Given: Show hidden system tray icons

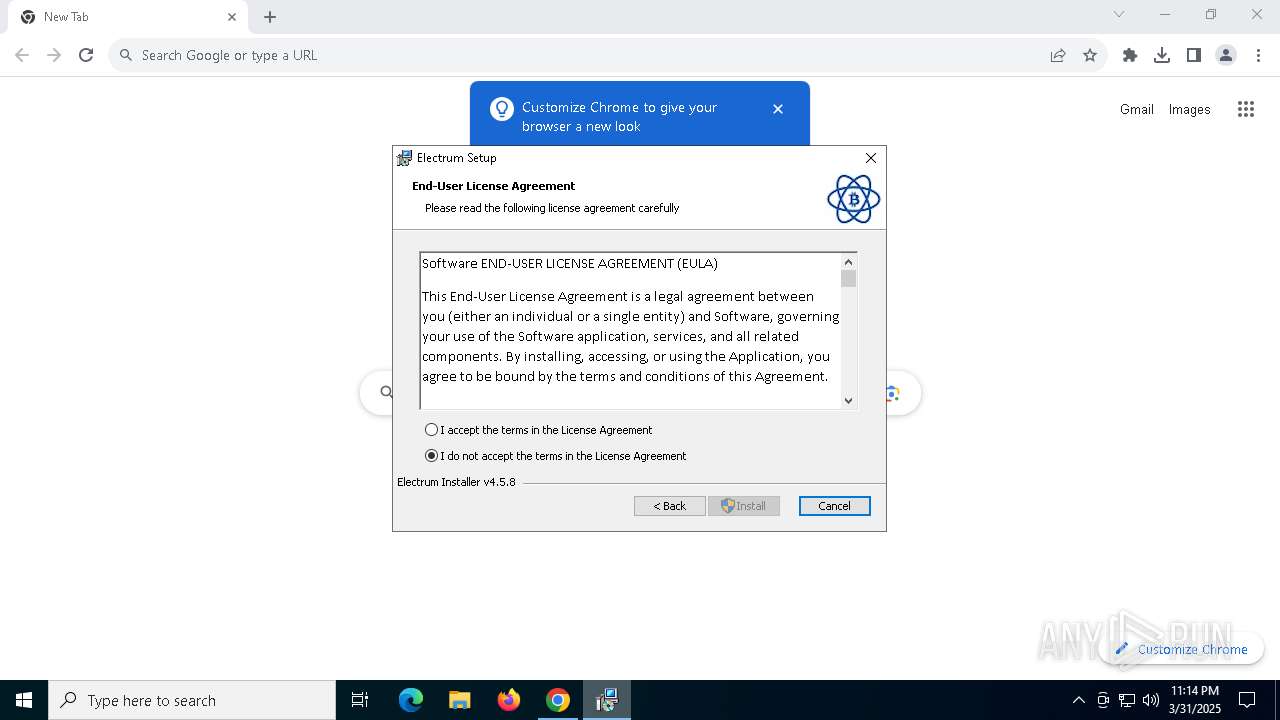Looking at the screenshot, I should (x=1078, y=700).
